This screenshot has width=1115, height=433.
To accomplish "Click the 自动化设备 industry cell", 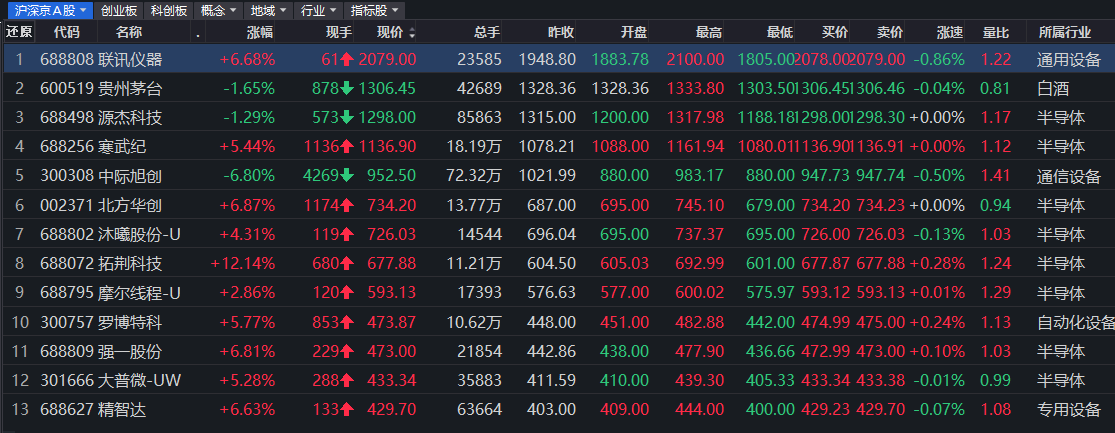I will pyautogui.click(x=1075, y=322).
